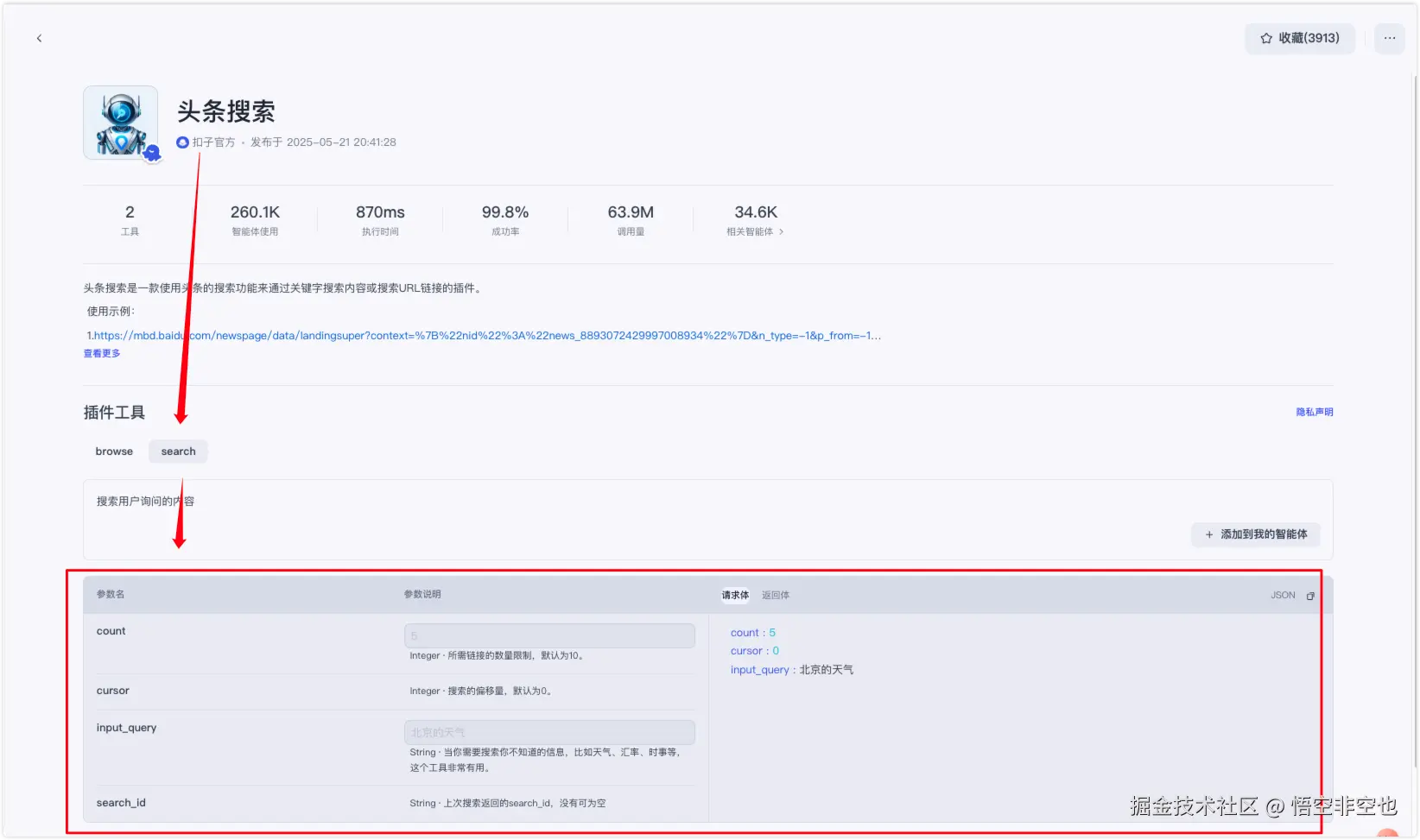Click the input_query parameter name in table
The width and height of the screenshot is (1420, 840).
pos(126,729)
